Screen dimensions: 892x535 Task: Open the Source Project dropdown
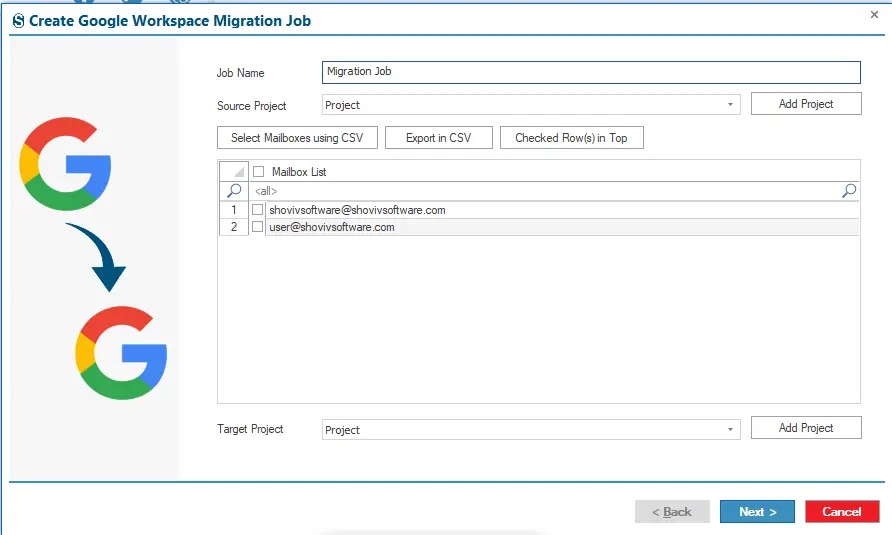(531, 105)
